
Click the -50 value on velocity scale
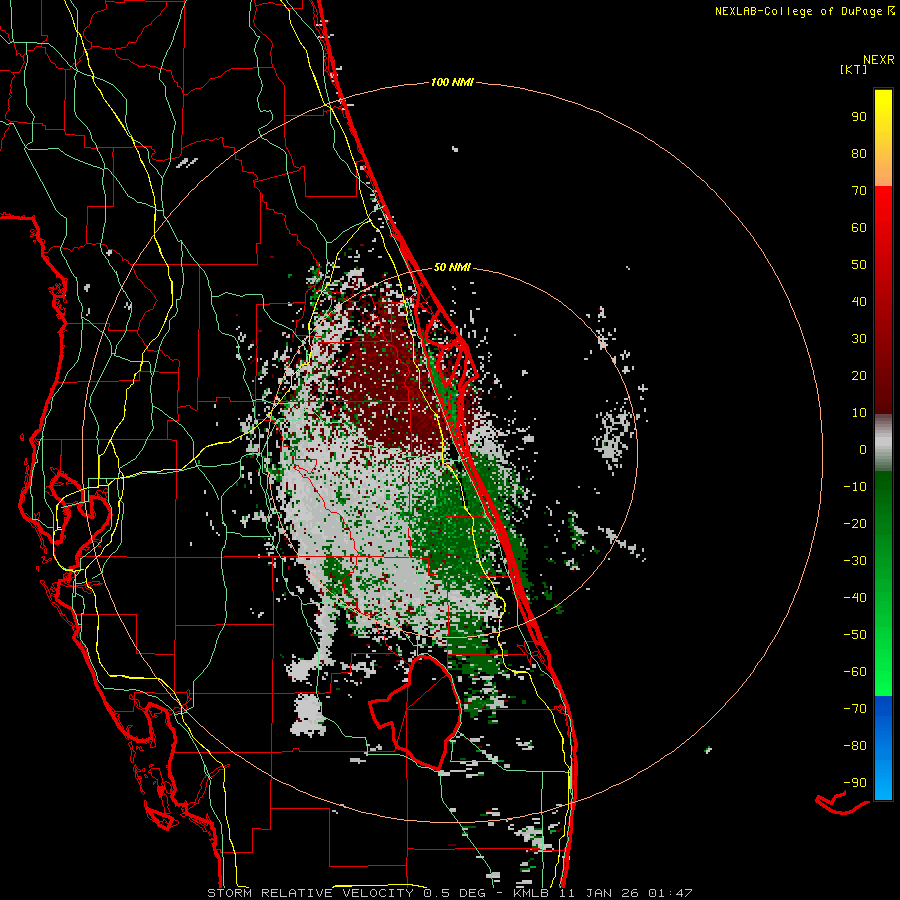tap(855, 635)
